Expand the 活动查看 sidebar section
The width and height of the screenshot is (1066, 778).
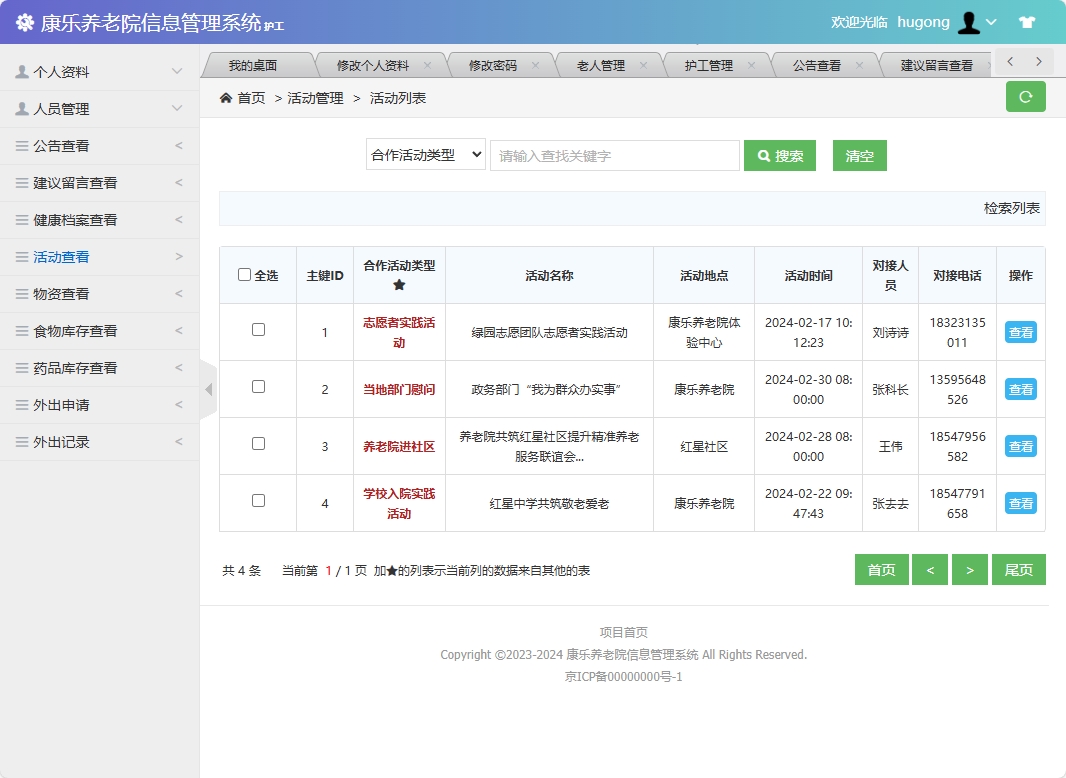[x=61, y=256]
